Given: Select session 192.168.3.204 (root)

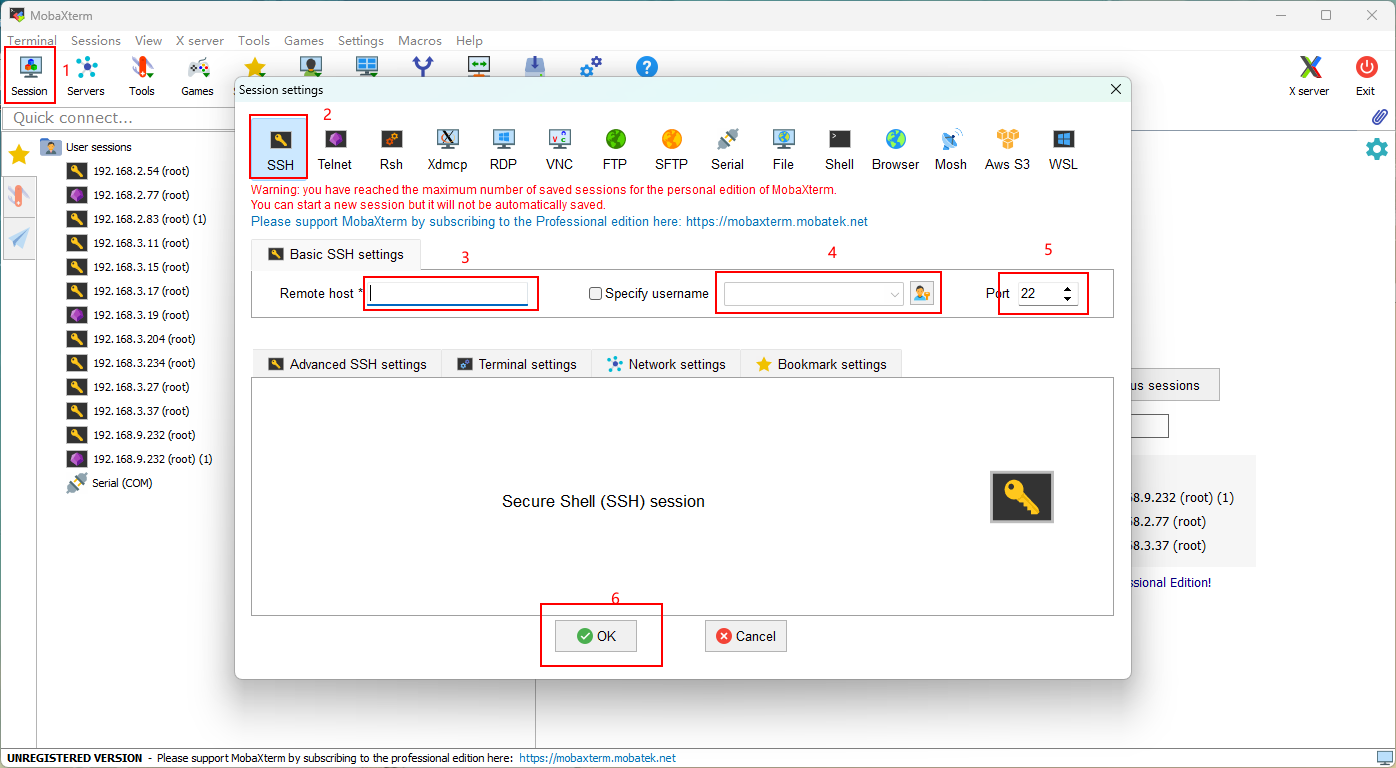Looking at the screenshot, I should 131,339.
